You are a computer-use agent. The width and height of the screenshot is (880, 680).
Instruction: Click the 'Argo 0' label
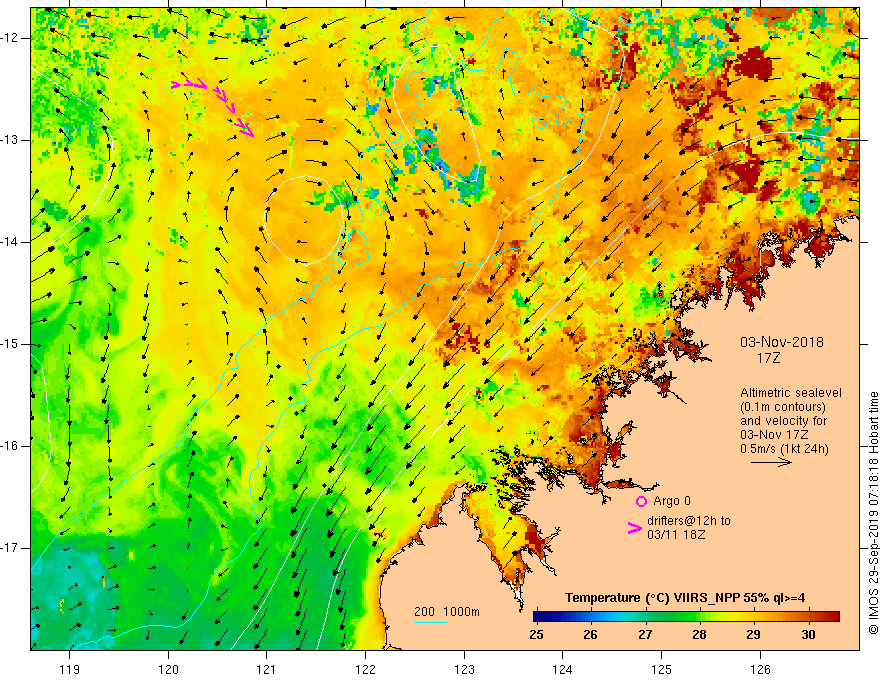(672, 501)
